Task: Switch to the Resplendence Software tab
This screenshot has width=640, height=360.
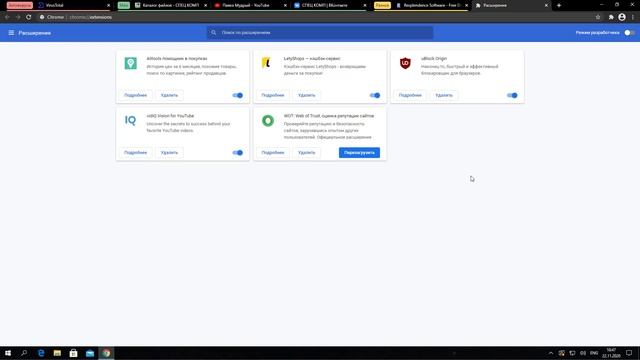Action: [x=431, y=5]
